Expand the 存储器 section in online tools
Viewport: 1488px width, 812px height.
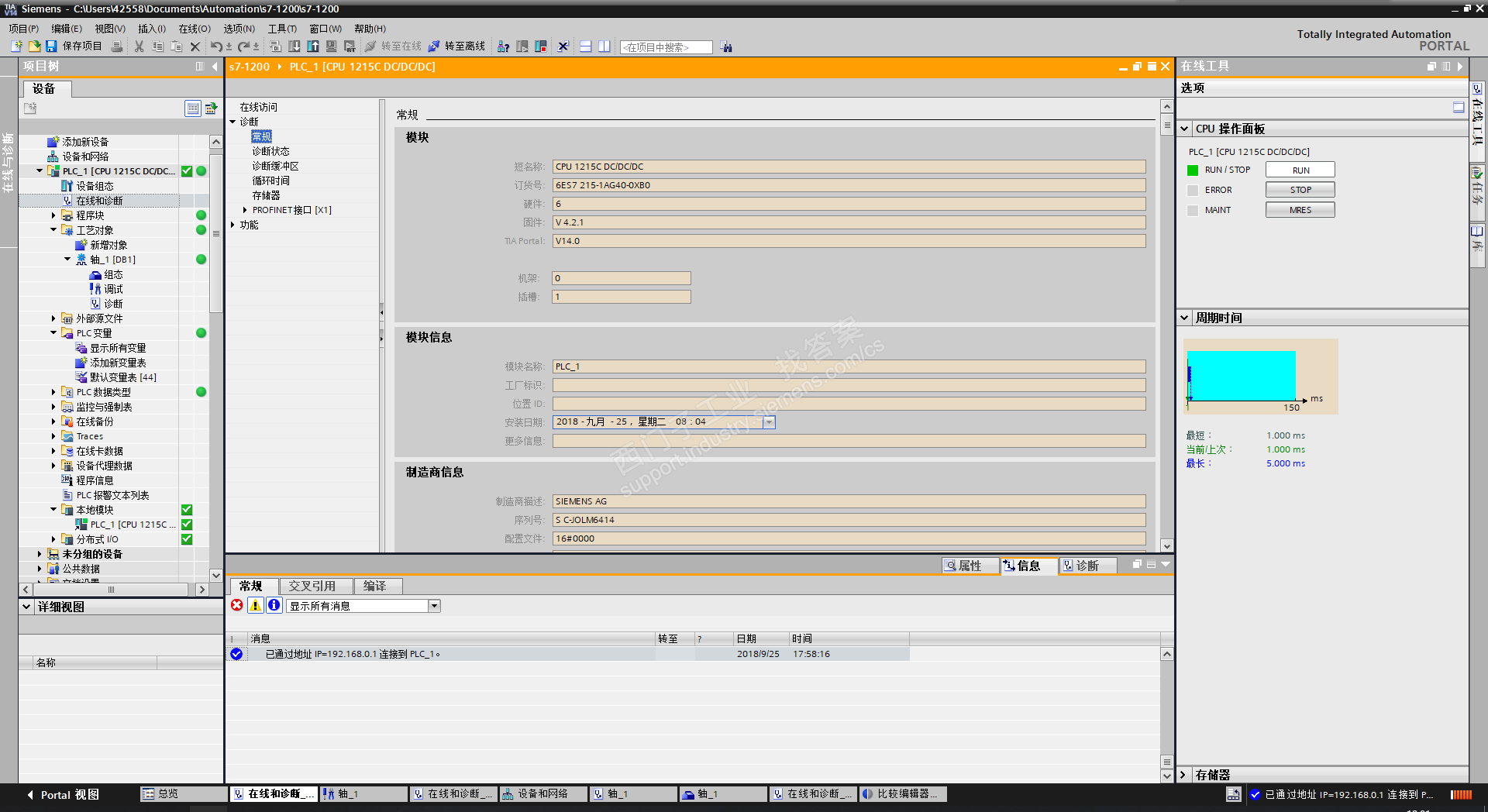pos(1183,775)
